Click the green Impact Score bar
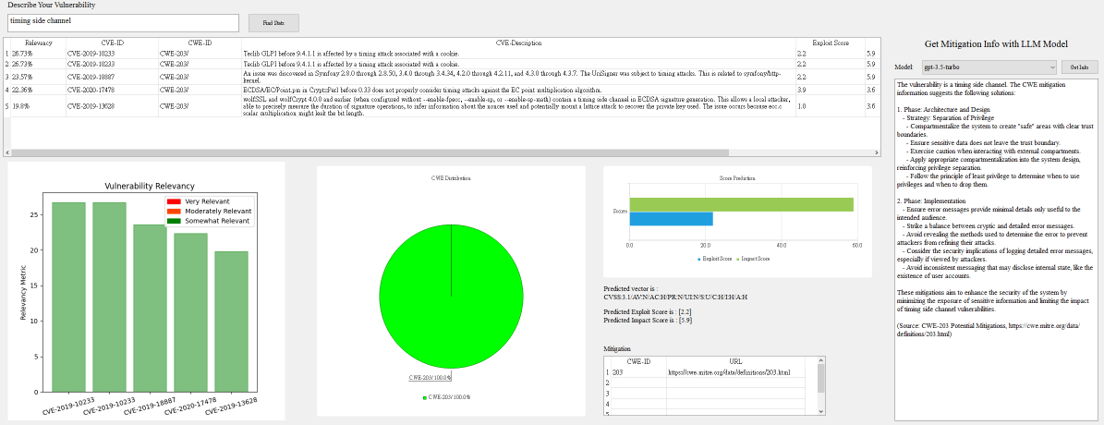Viewport: 1104px width, 425px height. click(741, 204)
